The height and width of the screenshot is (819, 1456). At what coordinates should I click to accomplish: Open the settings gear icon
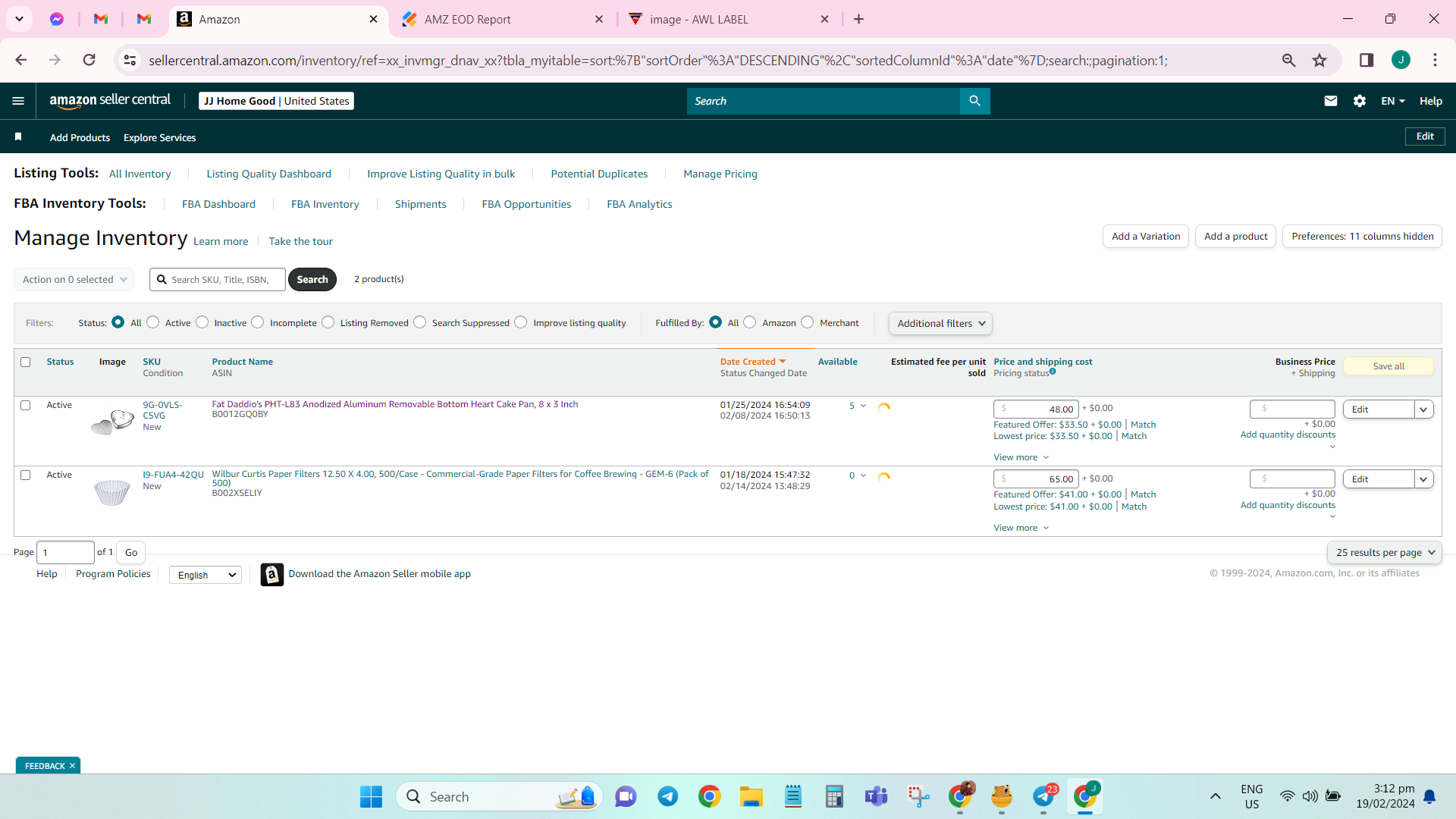[1359, 101]
